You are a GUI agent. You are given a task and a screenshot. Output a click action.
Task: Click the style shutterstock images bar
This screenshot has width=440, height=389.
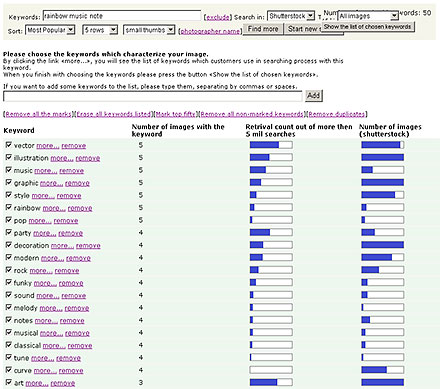(x=383, y=195)
